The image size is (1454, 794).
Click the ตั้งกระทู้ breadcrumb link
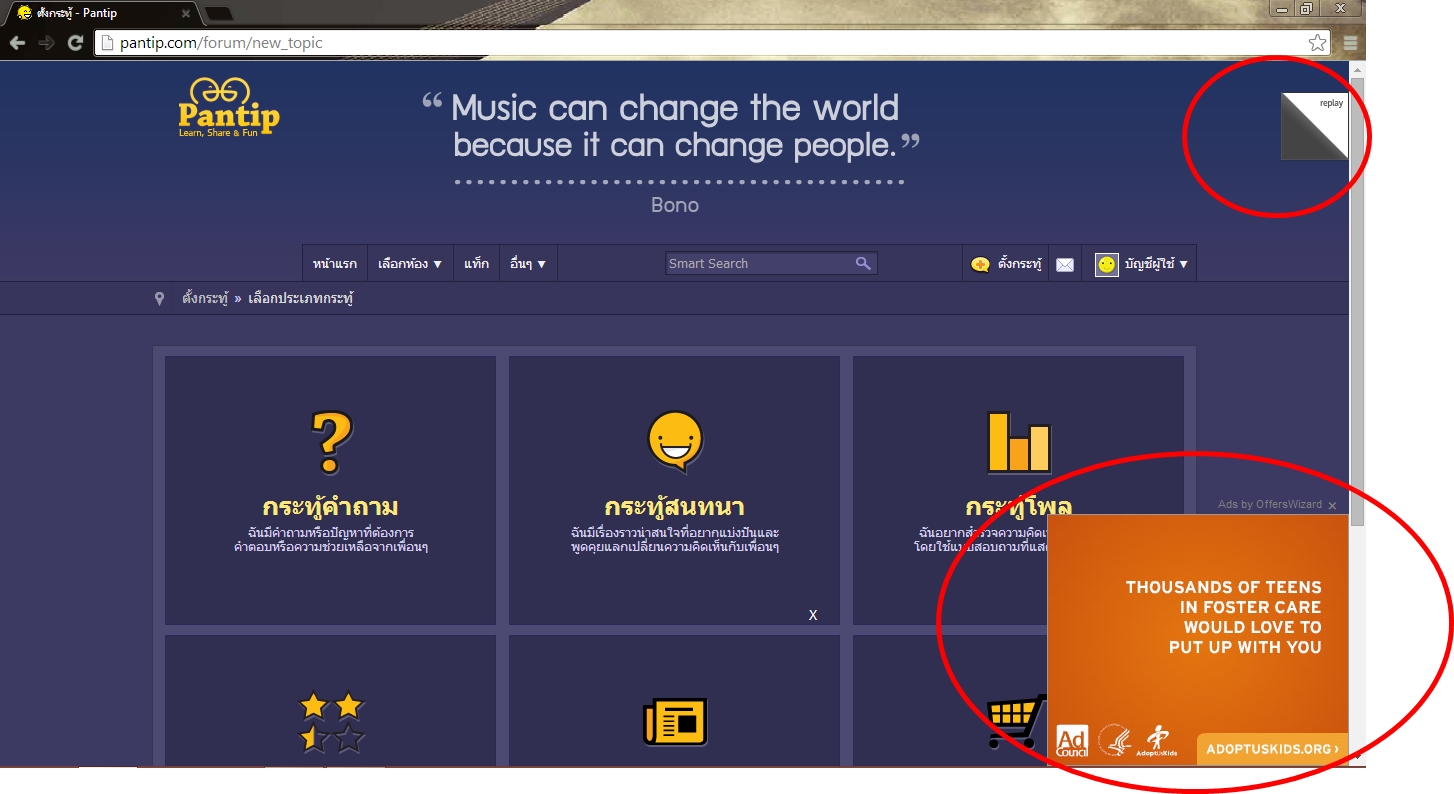click(205, 298)
